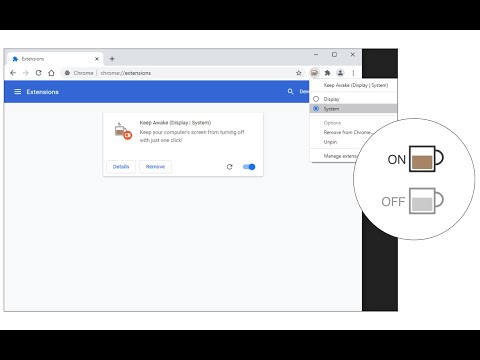The image size is (480, 360).
Task: Choose Unpin from the context menu
Action: point(330,142)
